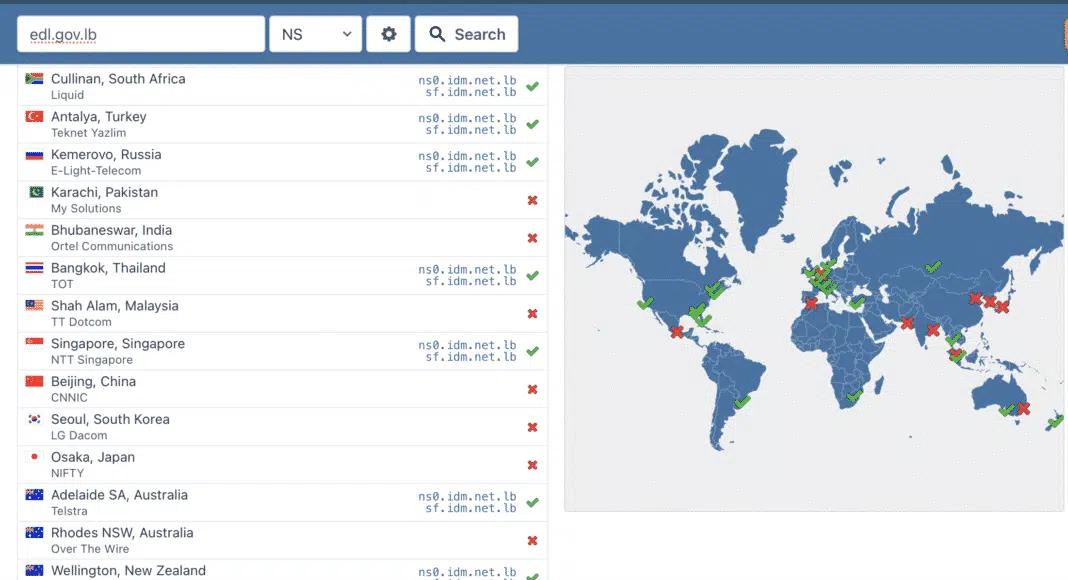Click the red X status for Karachi
The image size is (1068, 580).
point(532,200)
